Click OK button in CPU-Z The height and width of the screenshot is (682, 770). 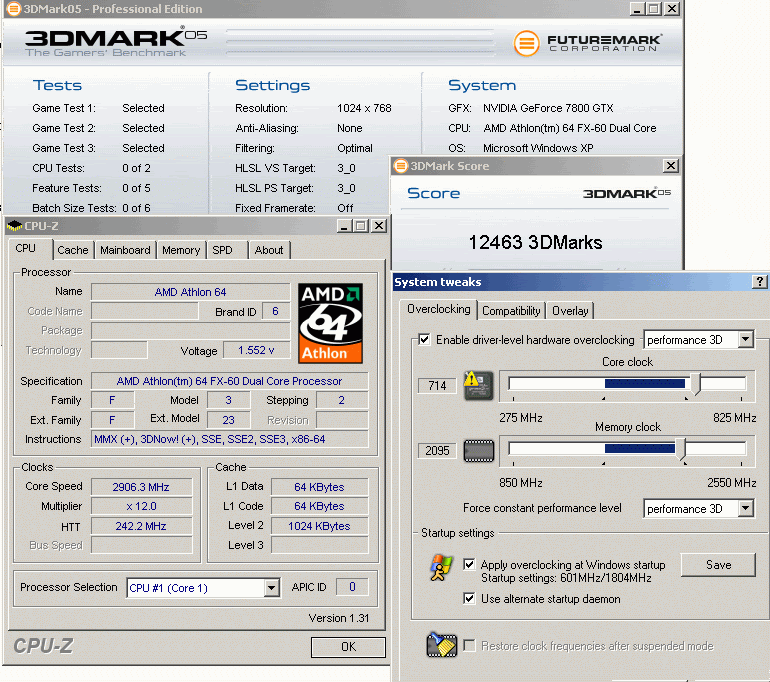click(x=348, y=647)
